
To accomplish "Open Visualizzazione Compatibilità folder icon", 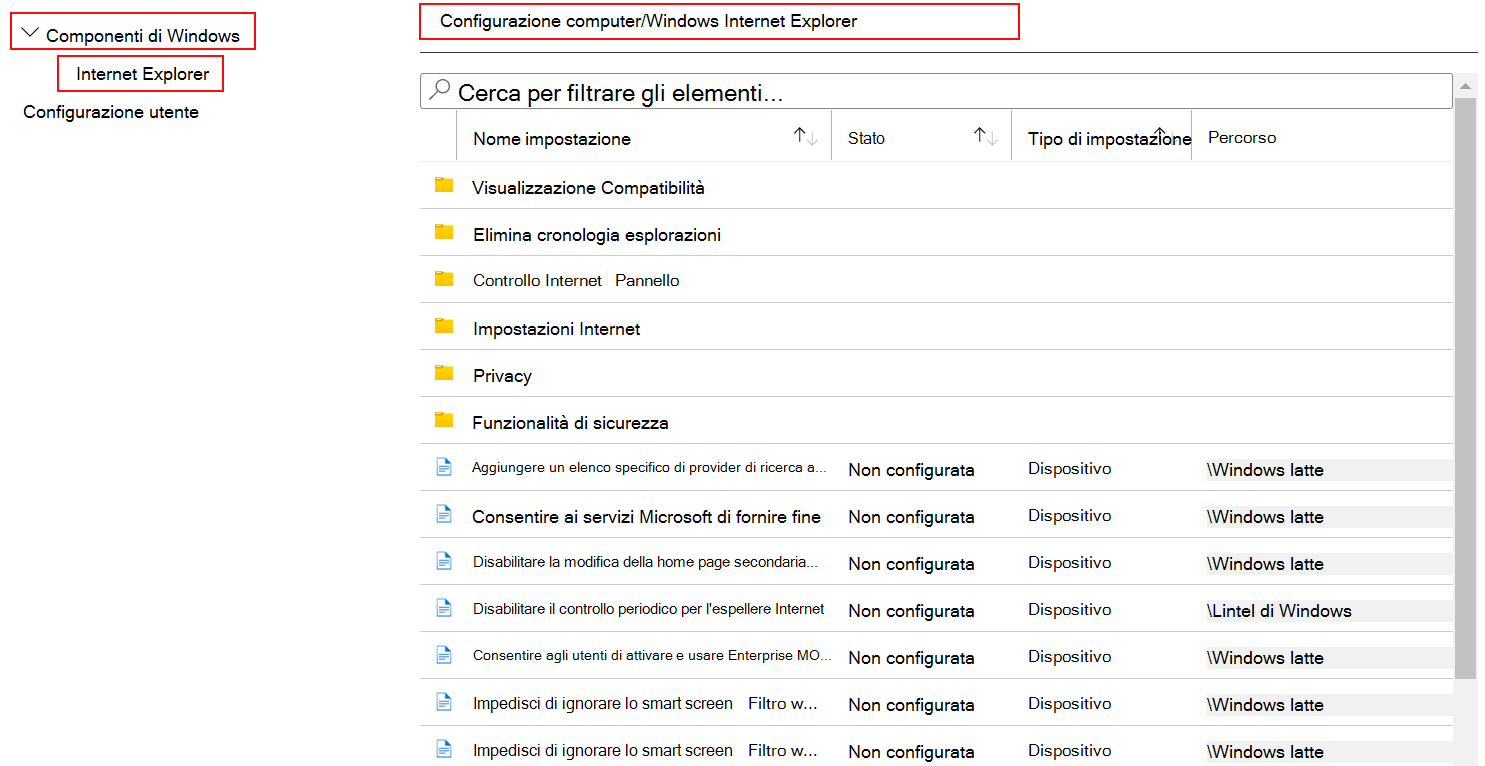I will 444,185.
